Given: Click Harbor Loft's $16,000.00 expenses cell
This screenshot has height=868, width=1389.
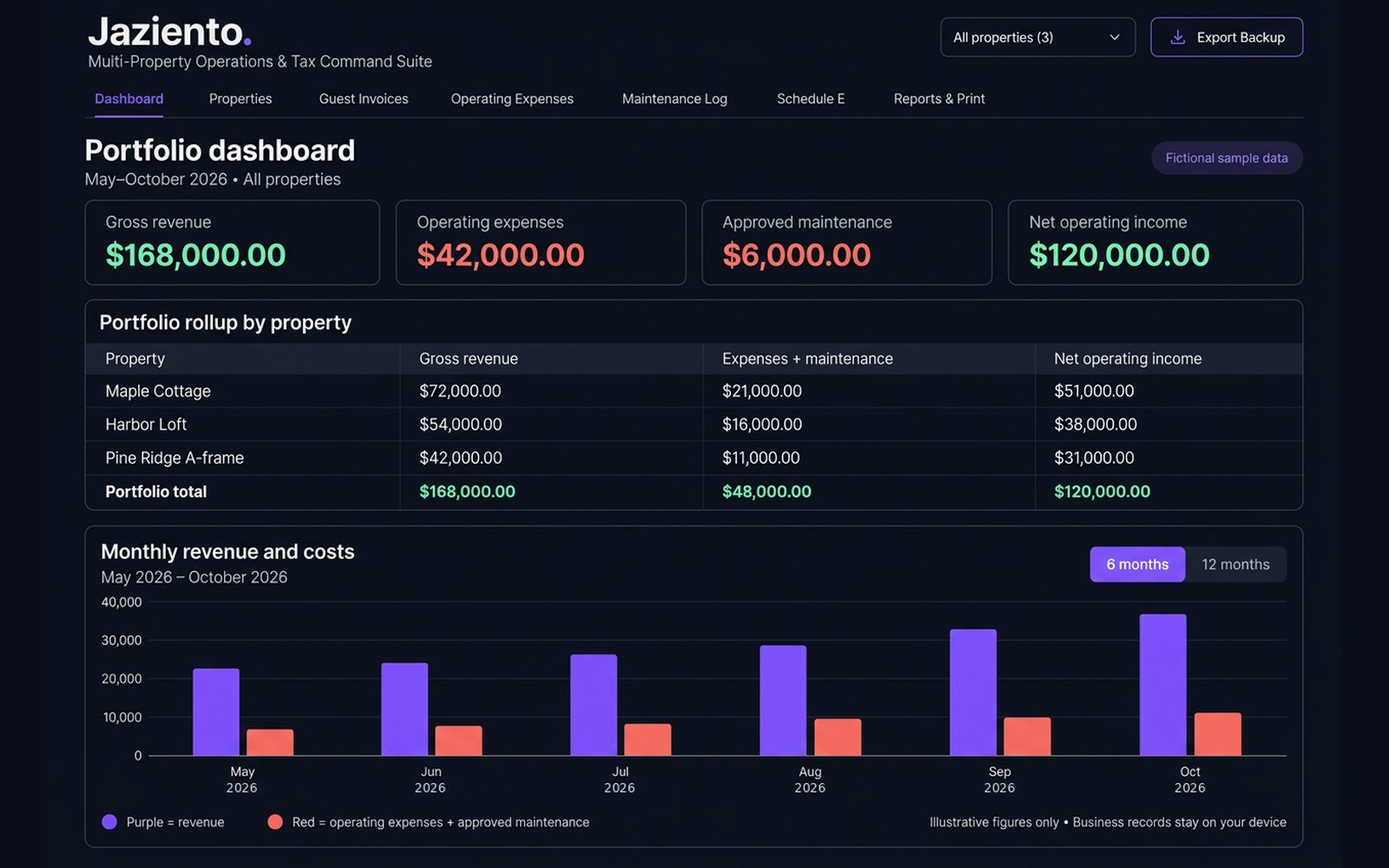Looking at the screenshot, I should point(762,424).
